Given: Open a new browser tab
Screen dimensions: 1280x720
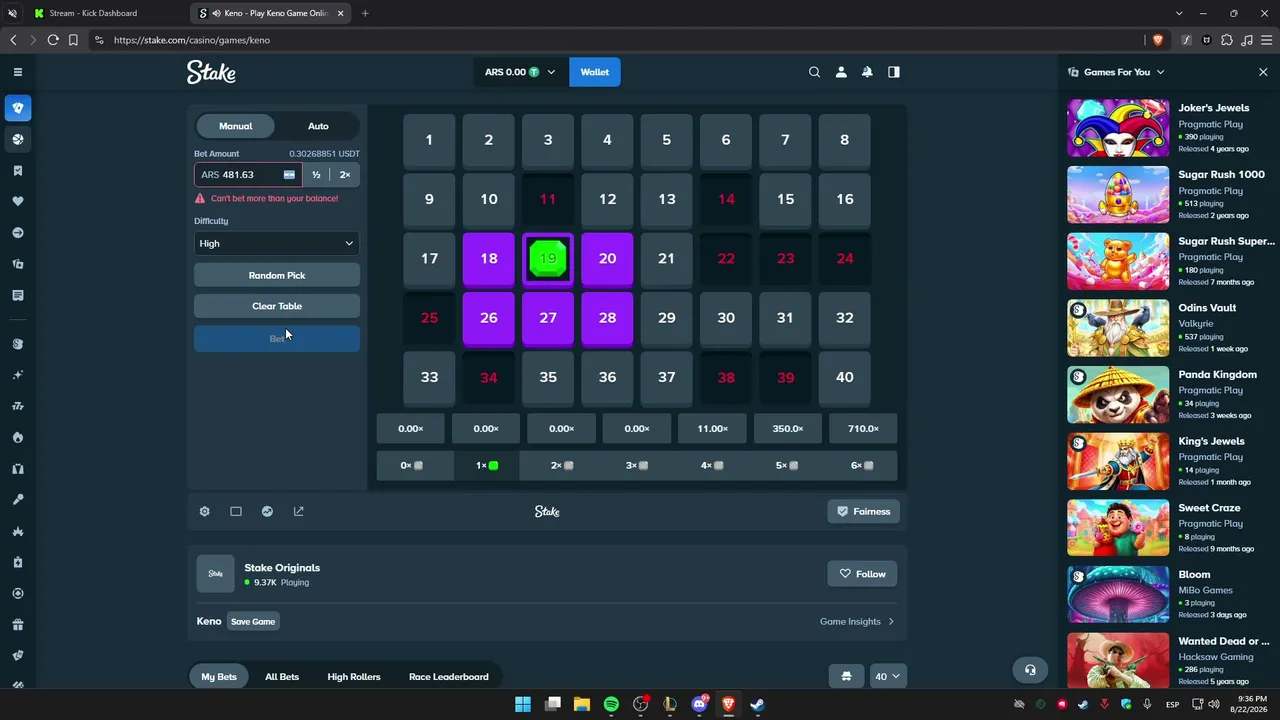Looking at the screenshot, I should click(x=364, y=13).
